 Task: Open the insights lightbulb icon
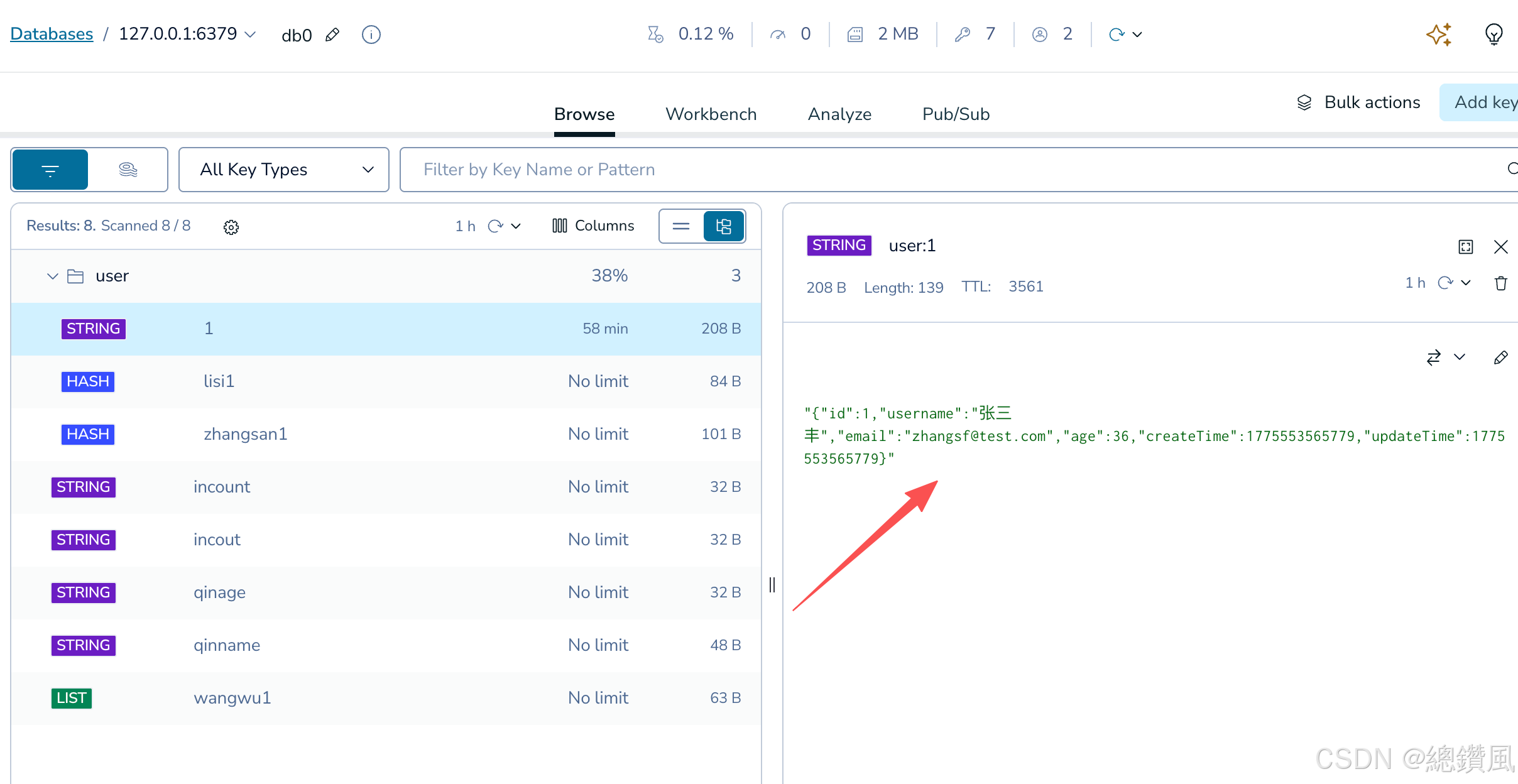click(x=1493, y=35)
